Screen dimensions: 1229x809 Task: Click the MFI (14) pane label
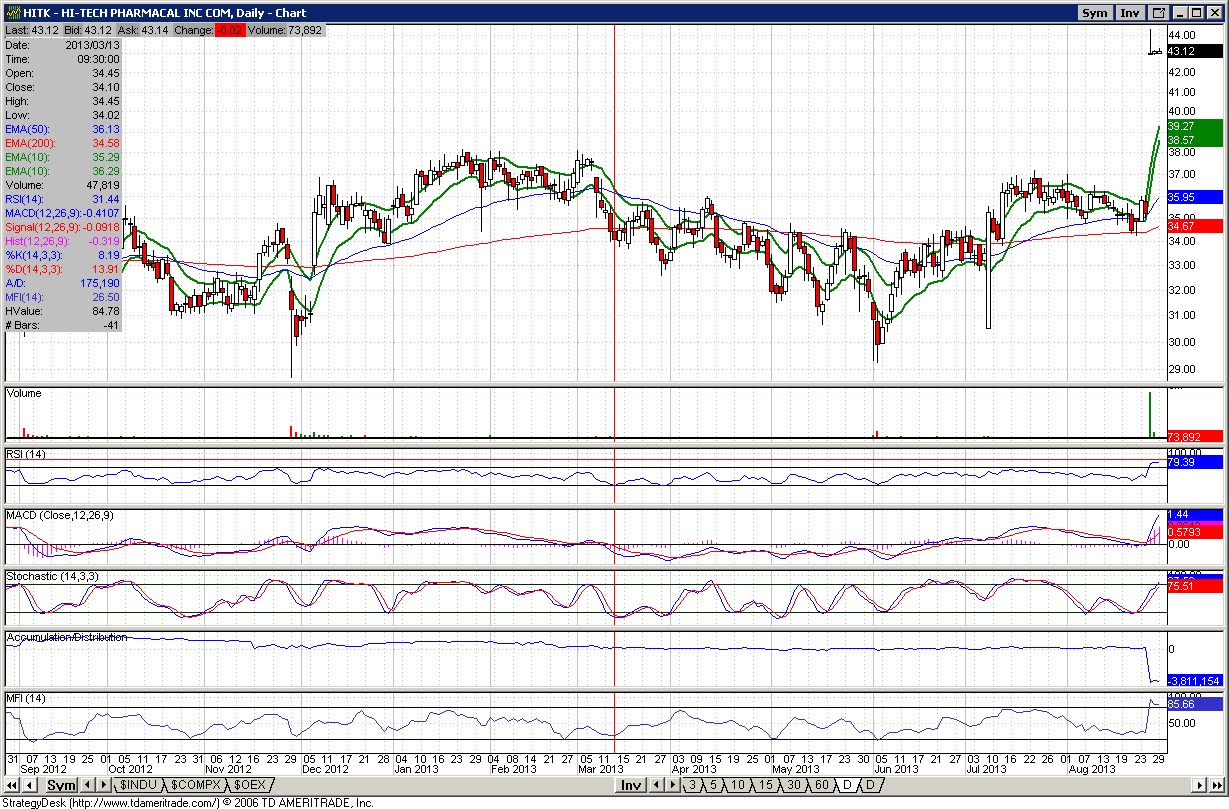[x=26, y=697]
